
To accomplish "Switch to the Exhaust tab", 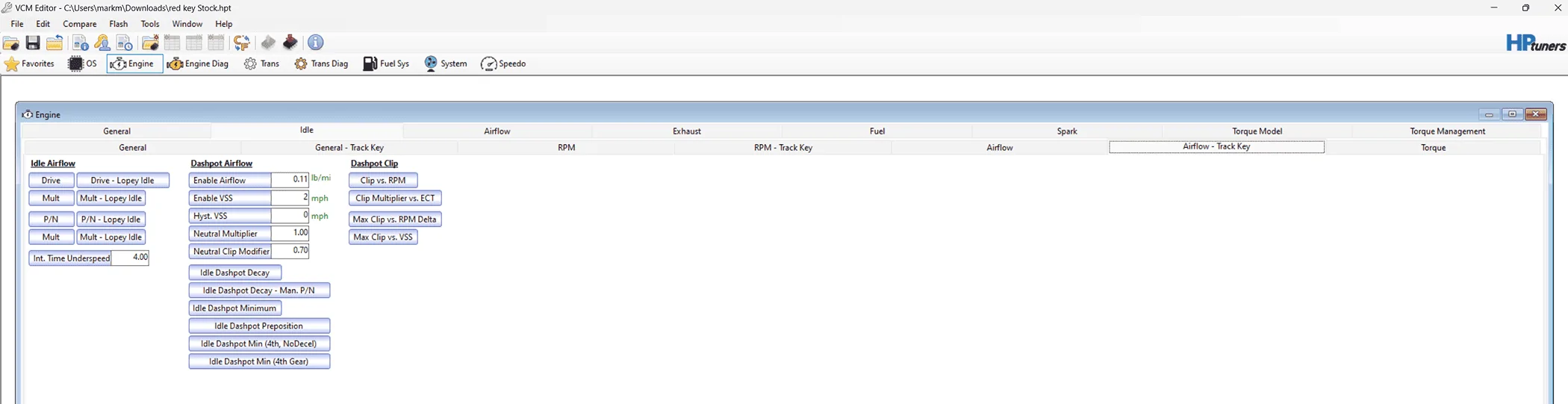I will 687,131.
